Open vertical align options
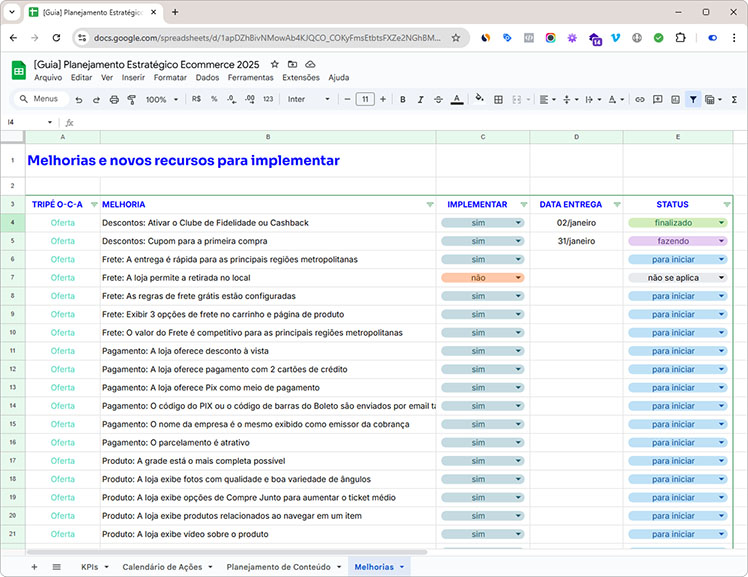 coord(570,99)
